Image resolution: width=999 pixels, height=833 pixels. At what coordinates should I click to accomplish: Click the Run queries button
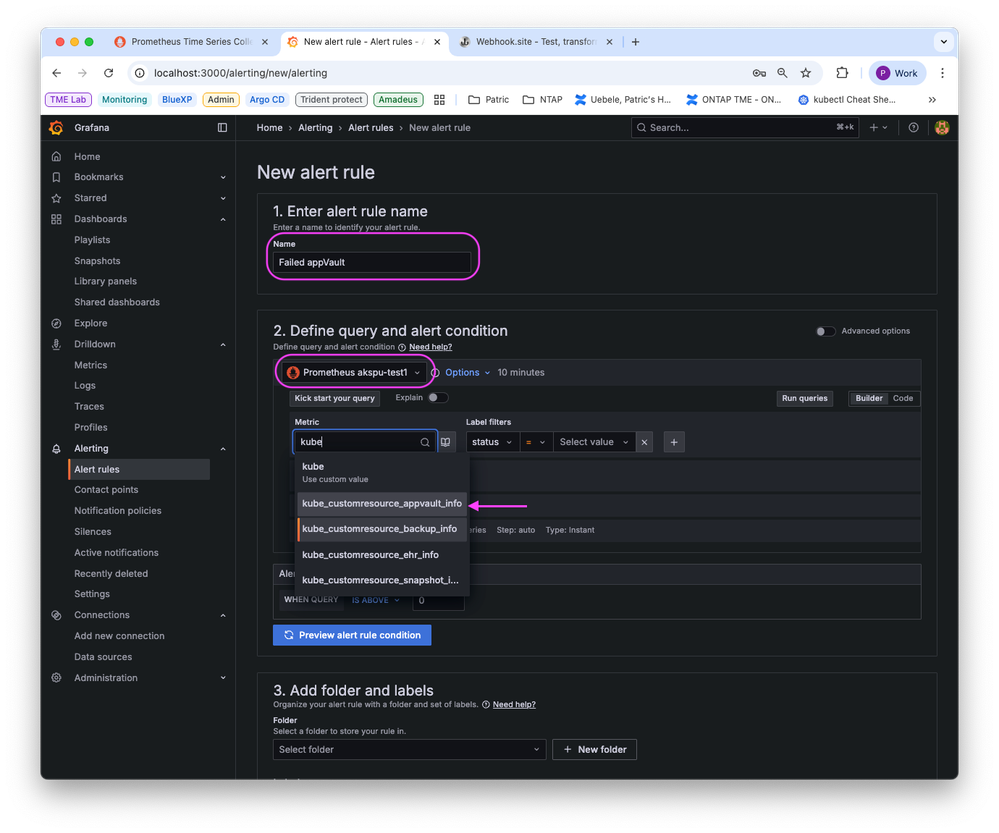pyautogui.click(x=805, y=398)
